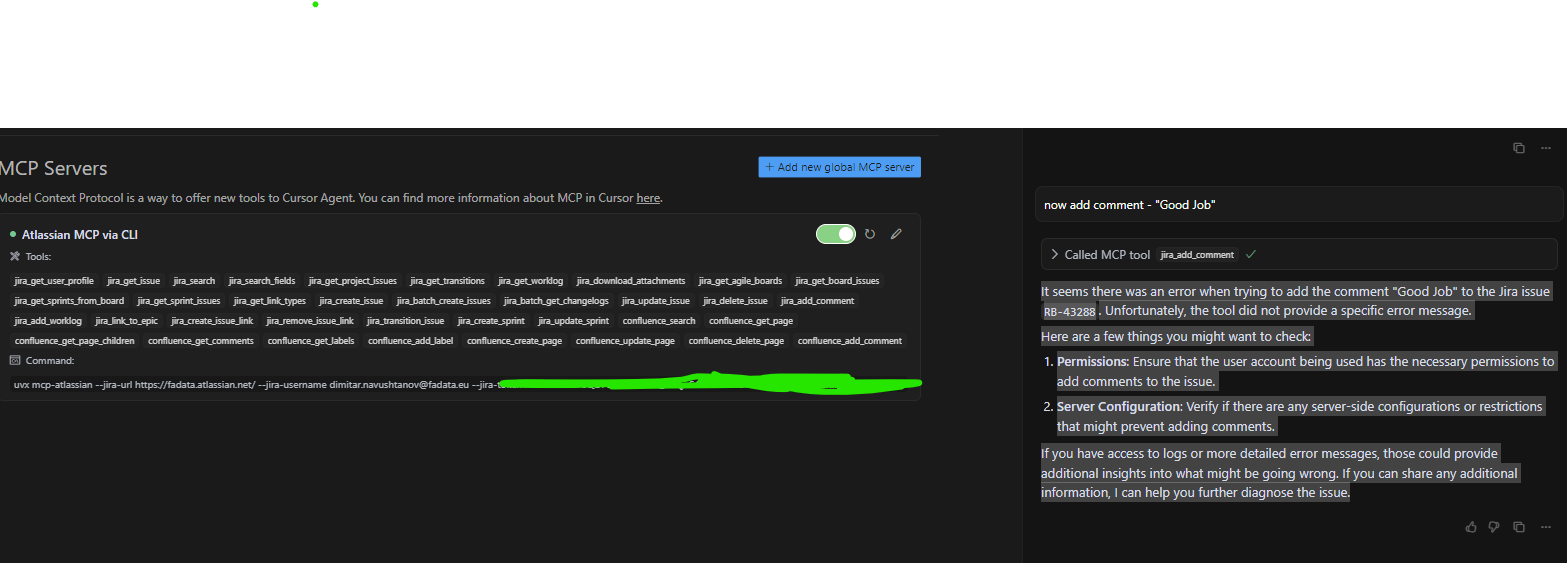Click the Tools wrench icon
The width and height of the screenshot is (1567, 563).
[14, 257]
